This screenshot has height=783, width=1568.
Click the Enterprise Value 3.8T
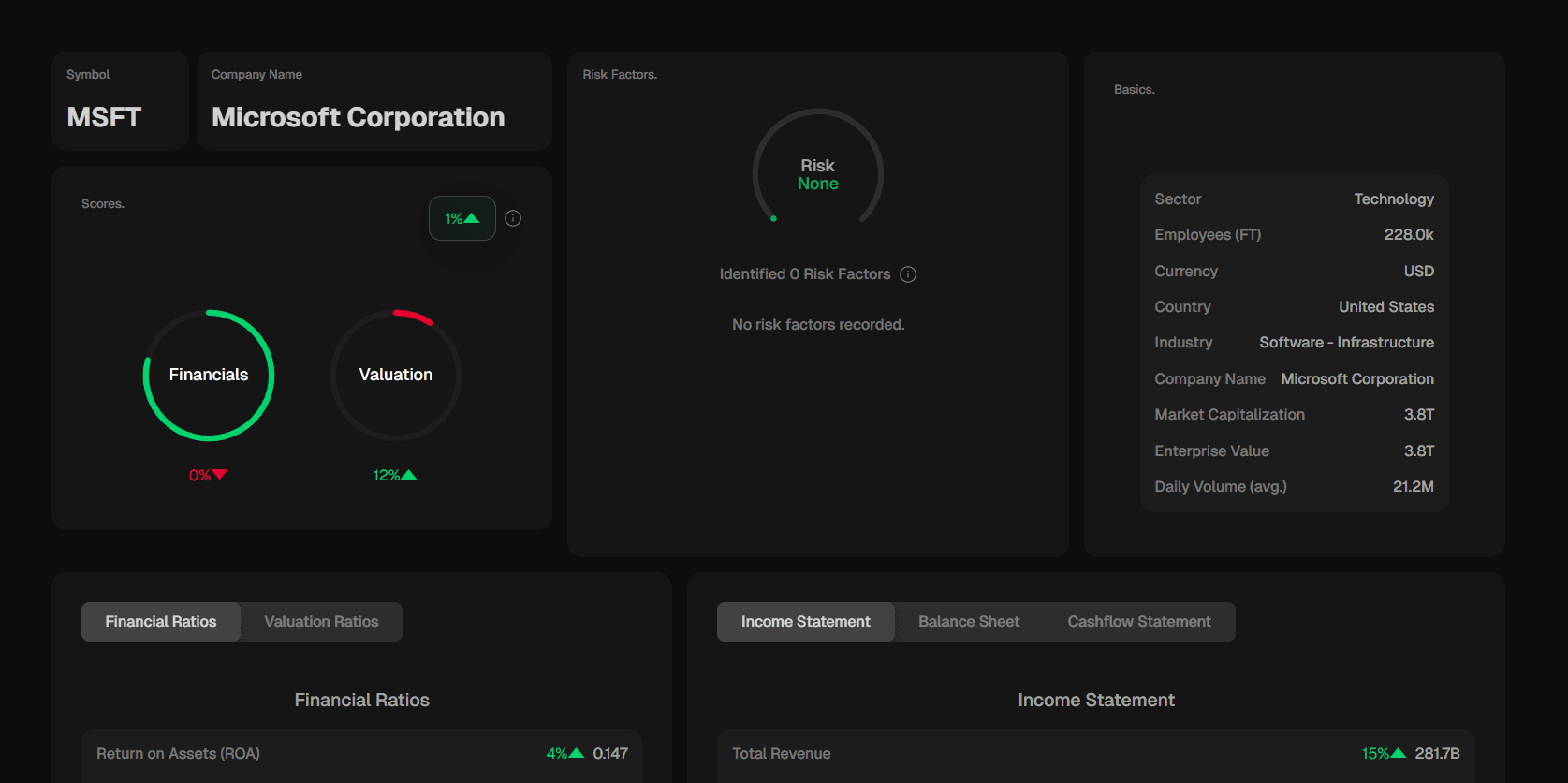(1419, 451)
